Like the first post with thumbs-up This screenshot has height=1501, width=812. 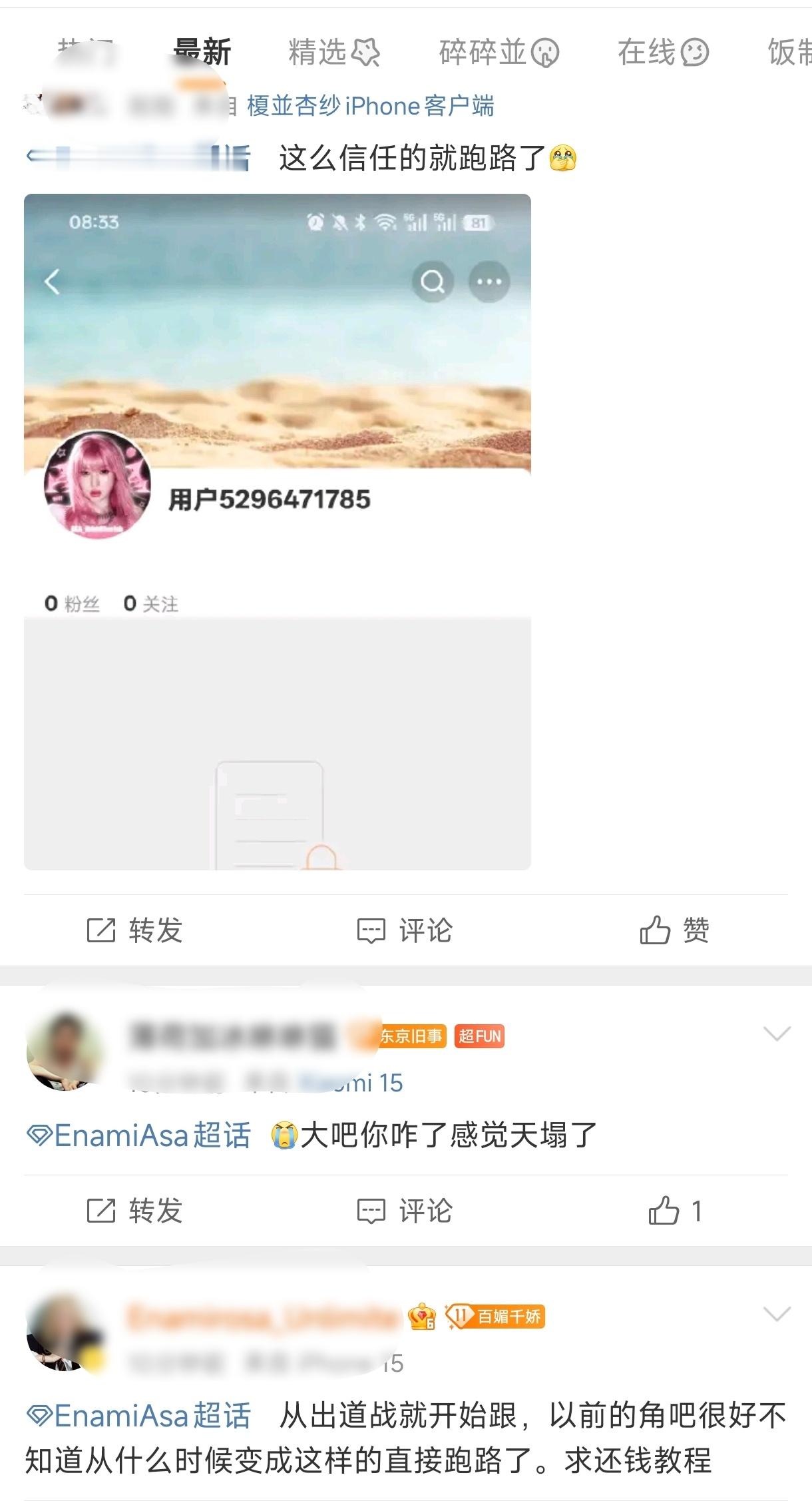[x=674, y=930]
